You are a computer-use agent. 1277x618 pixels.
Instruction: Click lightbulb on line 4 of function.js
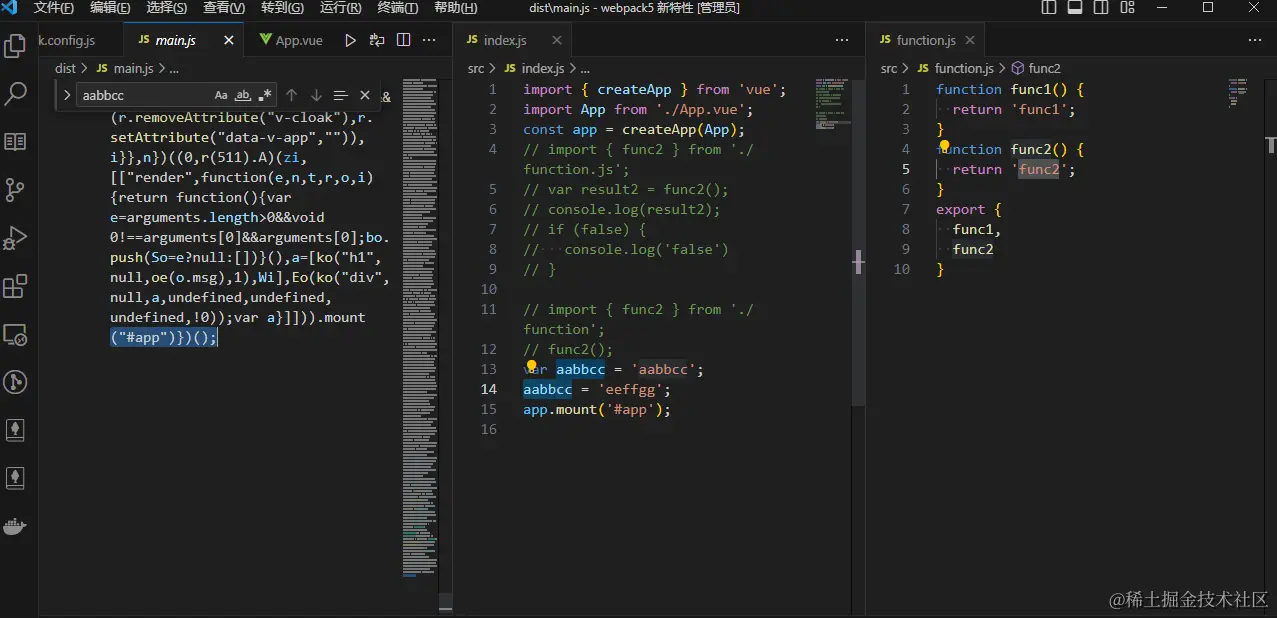[944, 148]
